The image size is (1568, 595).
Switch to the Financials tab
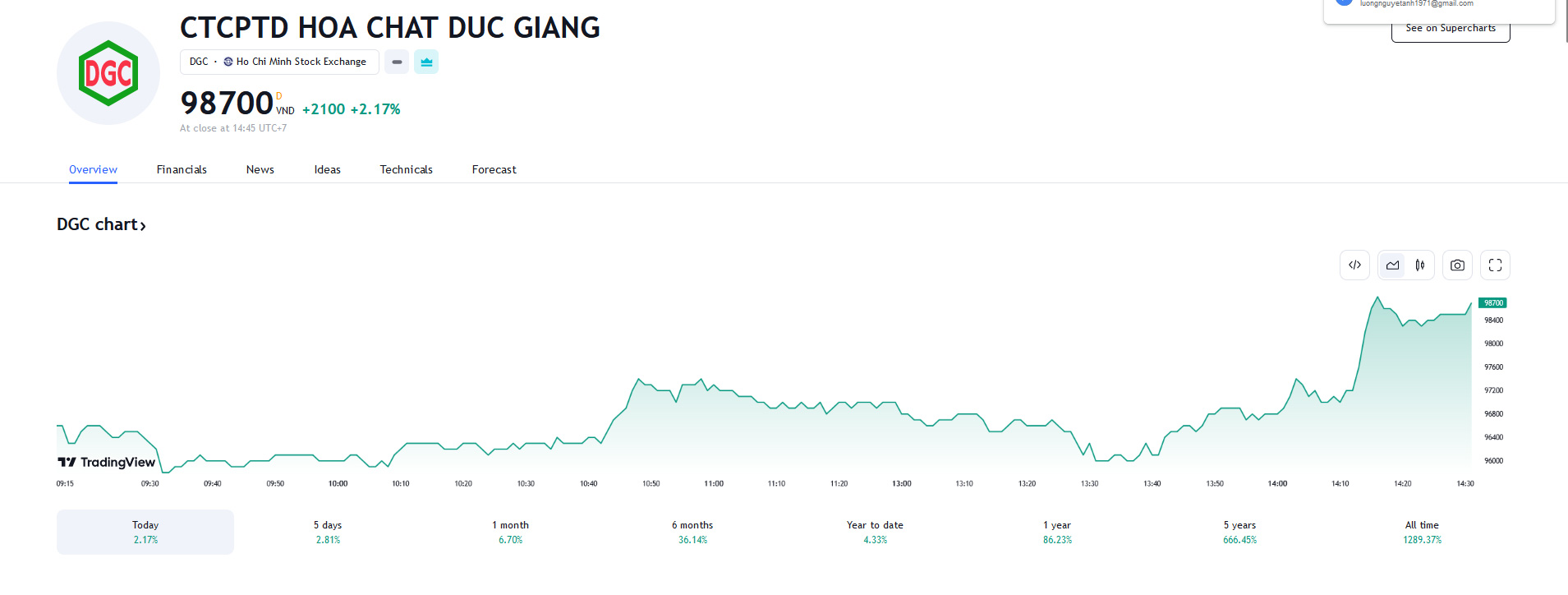coord(182,169)
